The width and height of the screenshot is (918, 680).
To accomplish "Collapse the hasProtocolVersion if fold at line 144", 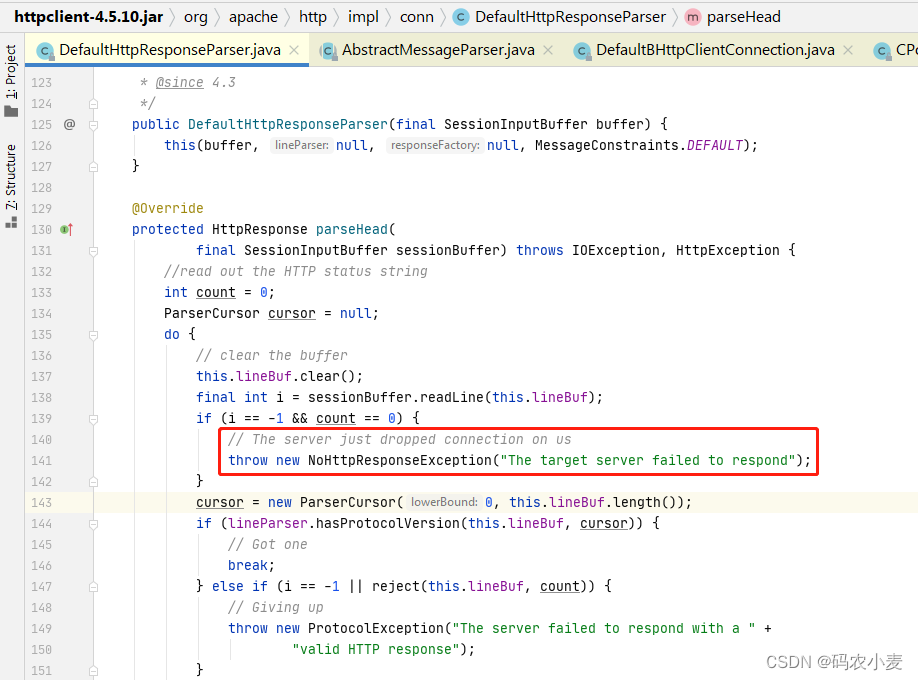I will pyautogui.click(x=93, y=524).
